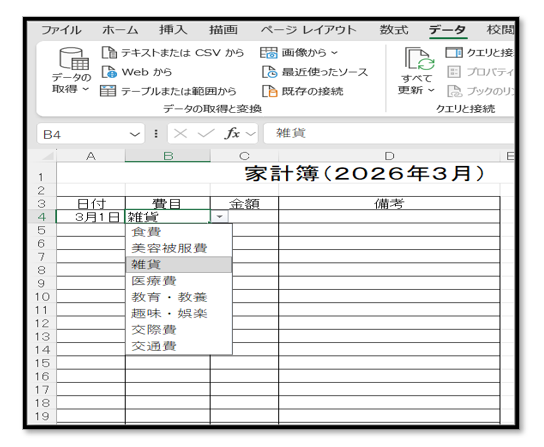The height and width of the screenshot is (447, 544).
Task: Click 既存の接続 icon
Action: pos(270,91)
